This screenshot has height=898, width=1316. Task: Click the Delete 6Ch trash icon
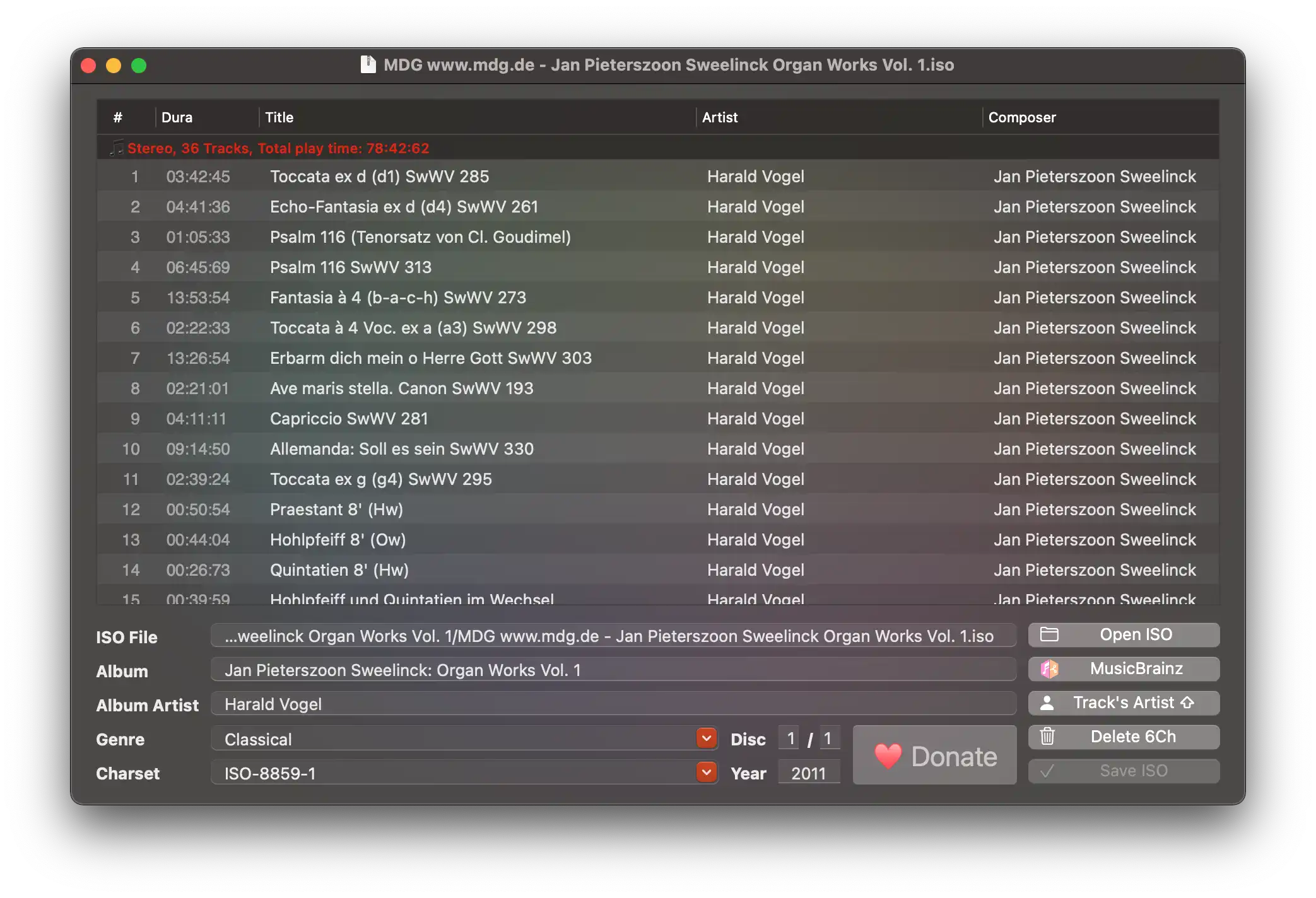[x=1046, y=736]
